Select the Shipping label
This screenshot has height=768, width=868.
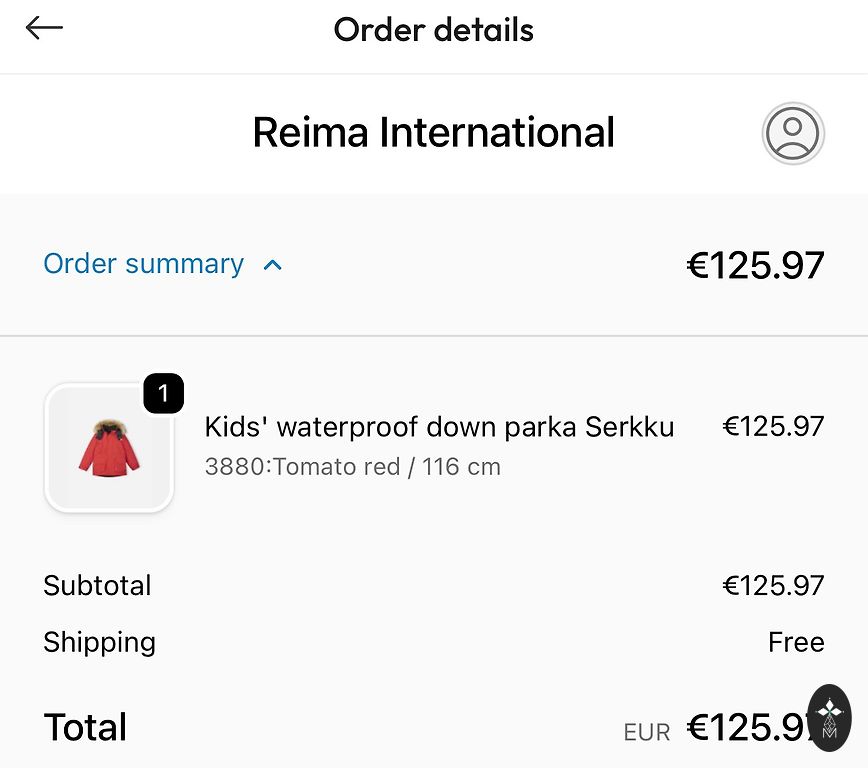[99, 642]
